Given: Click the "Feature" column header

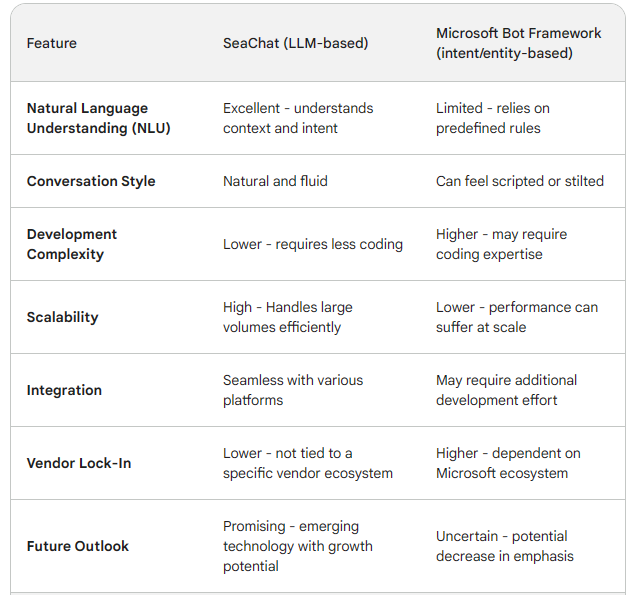Looking at the screenshot, I should pos(51,43).
